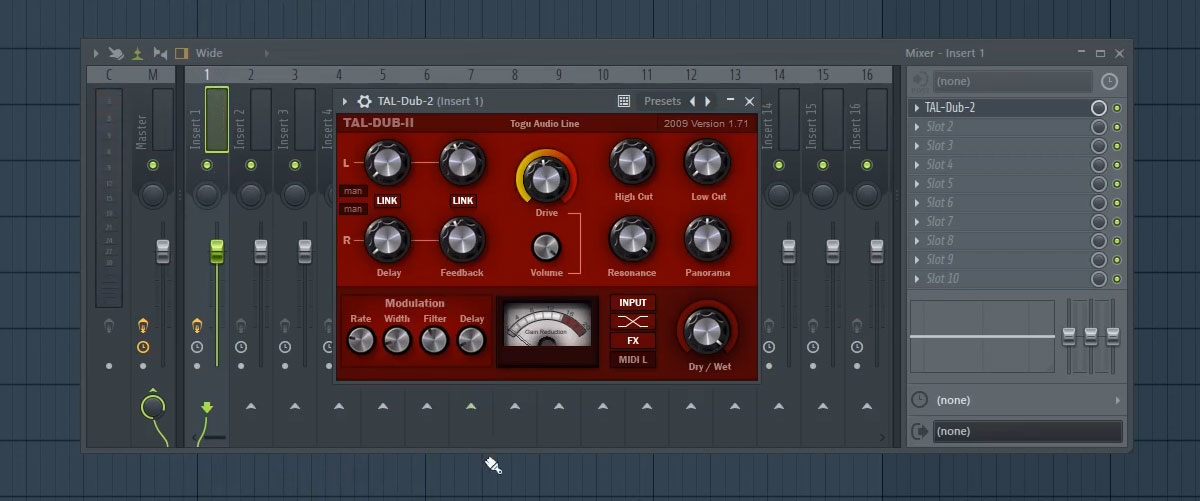Screen dimensions: 1200x501
Task: Click the Drive knob
Action: pyautogui.click(x=546, y=179)
